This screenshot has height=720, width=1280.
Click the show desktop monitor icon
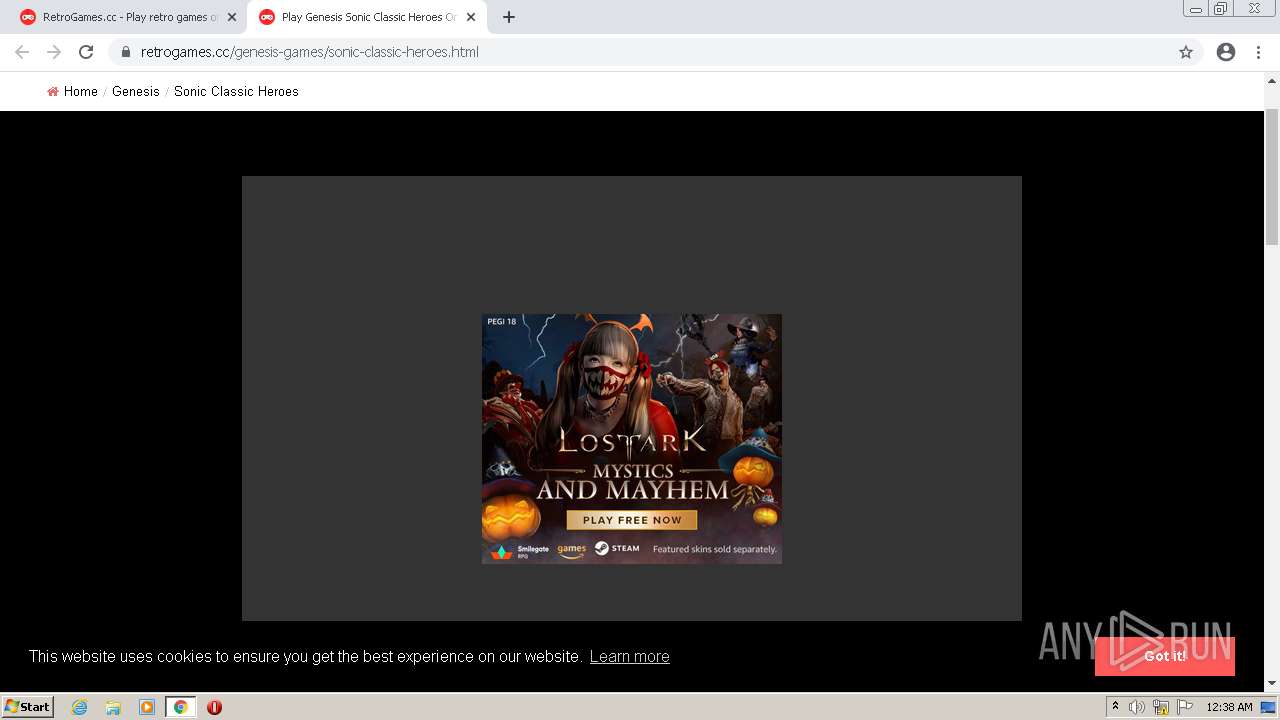click(1268, 707)
